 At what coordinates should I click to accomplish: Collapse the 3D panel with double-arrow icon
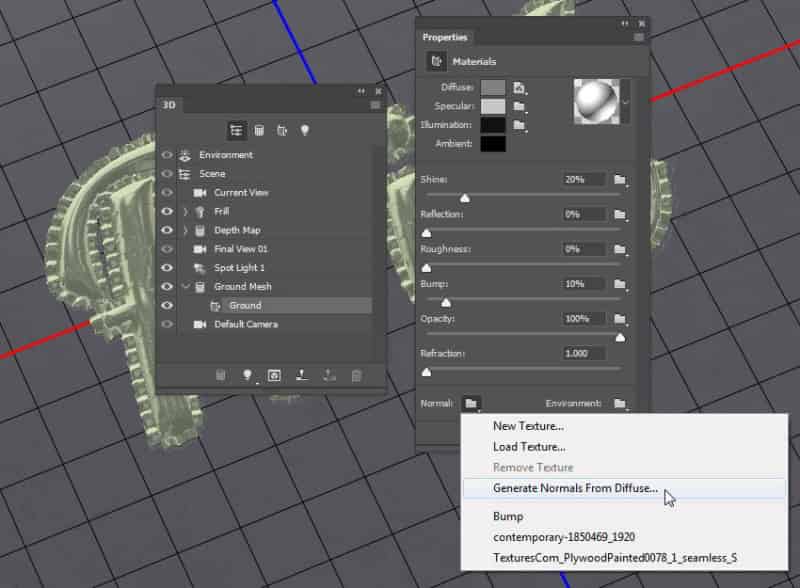pyautogui.click(x=361, y=91)
